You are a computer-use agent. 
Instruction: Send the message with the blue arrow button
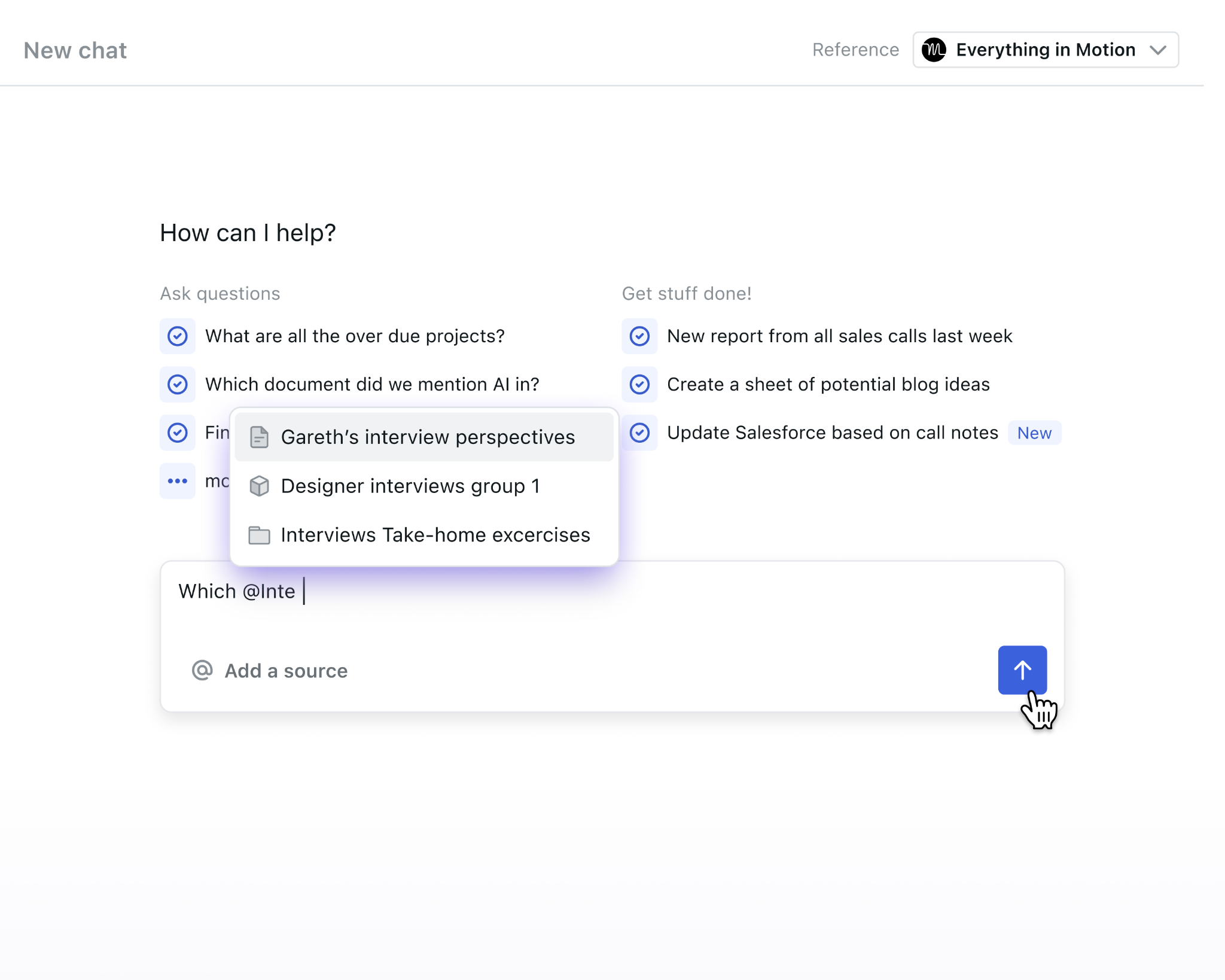coord(1022,669)
